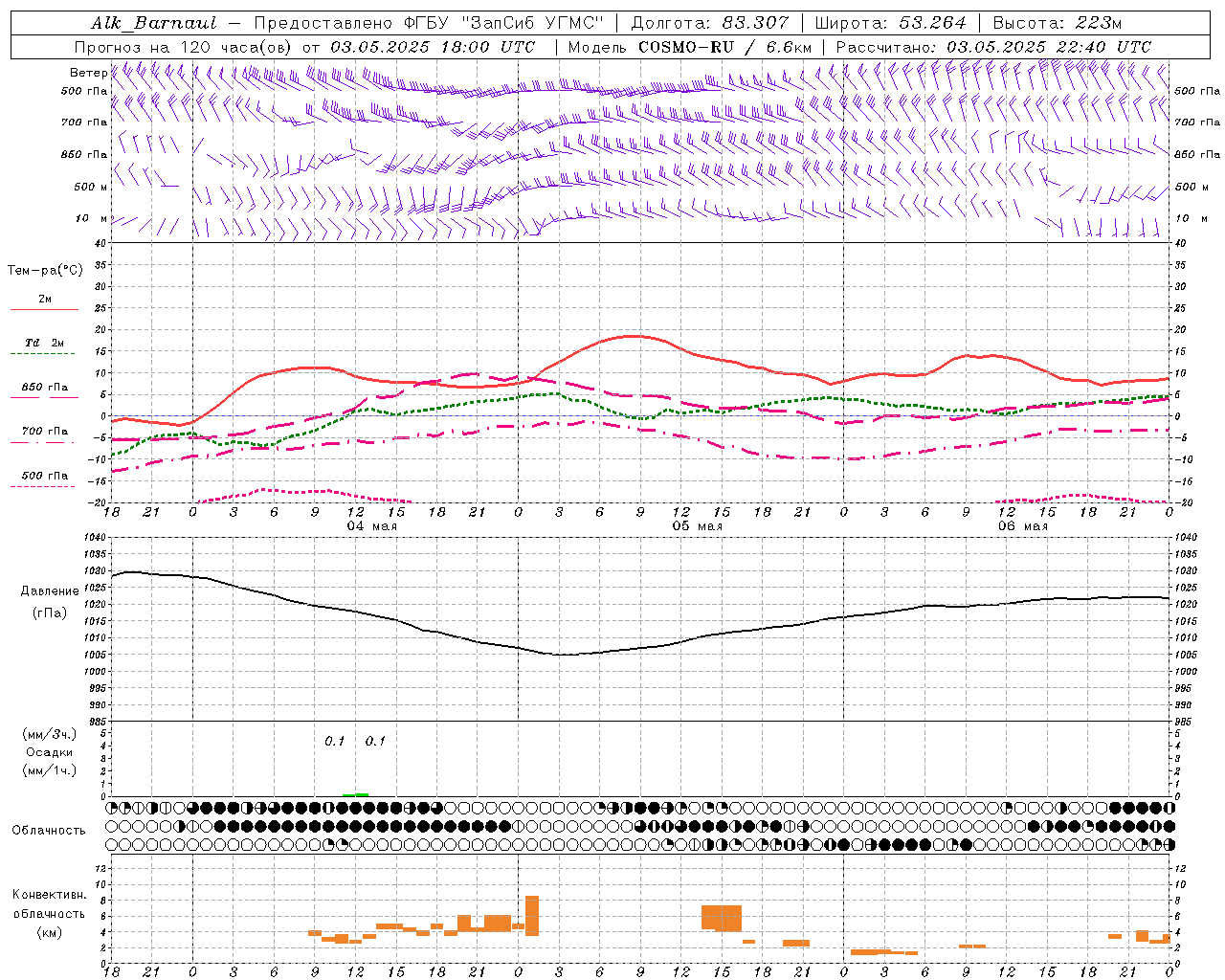Click the latitude value Широта: 53.264

[890, 23]
